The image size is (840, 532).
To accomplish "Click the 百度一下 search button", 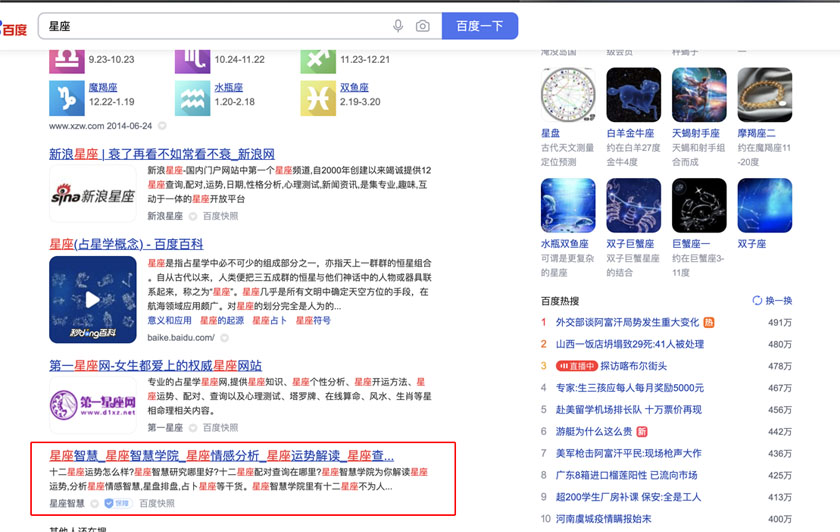I will point(479,26).
